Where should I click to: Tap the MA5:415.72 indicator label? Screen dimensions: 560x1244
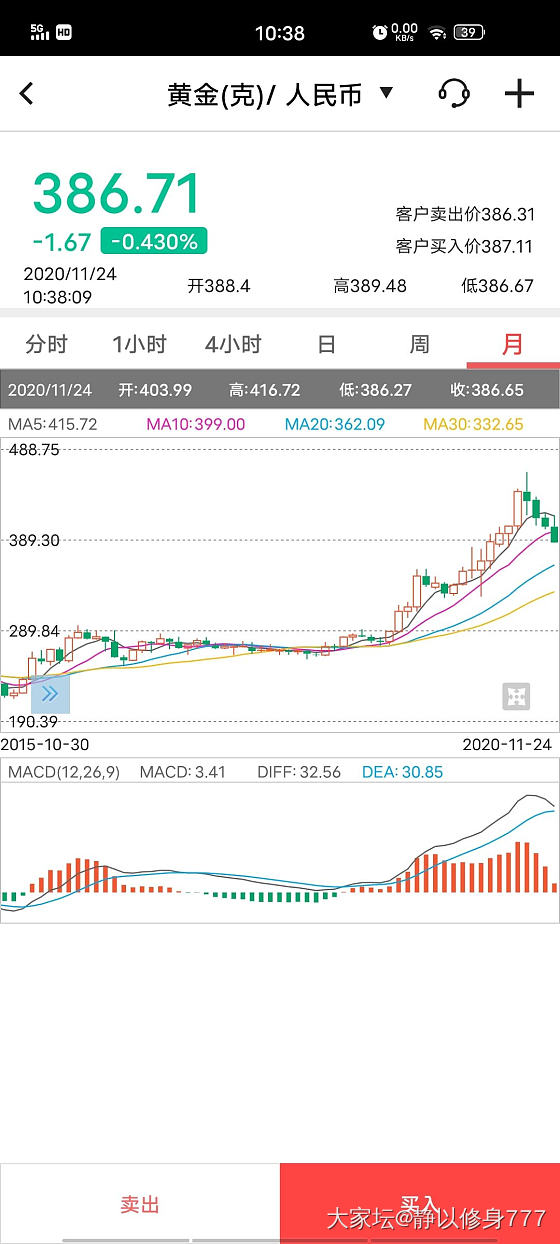[53, 424]
